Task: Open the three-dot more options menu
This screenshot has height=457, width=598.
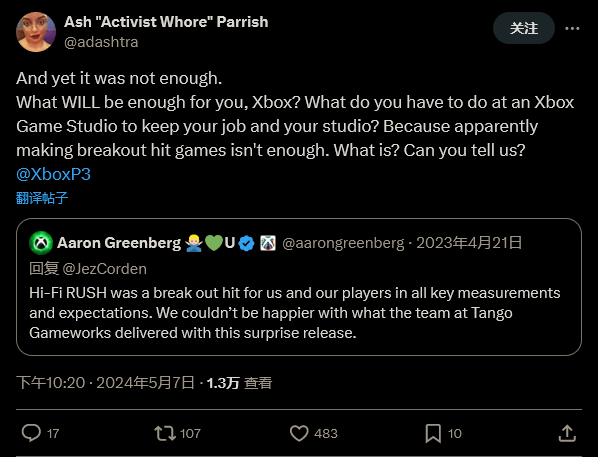Action: pyautogui.click(x=572, y=28)
